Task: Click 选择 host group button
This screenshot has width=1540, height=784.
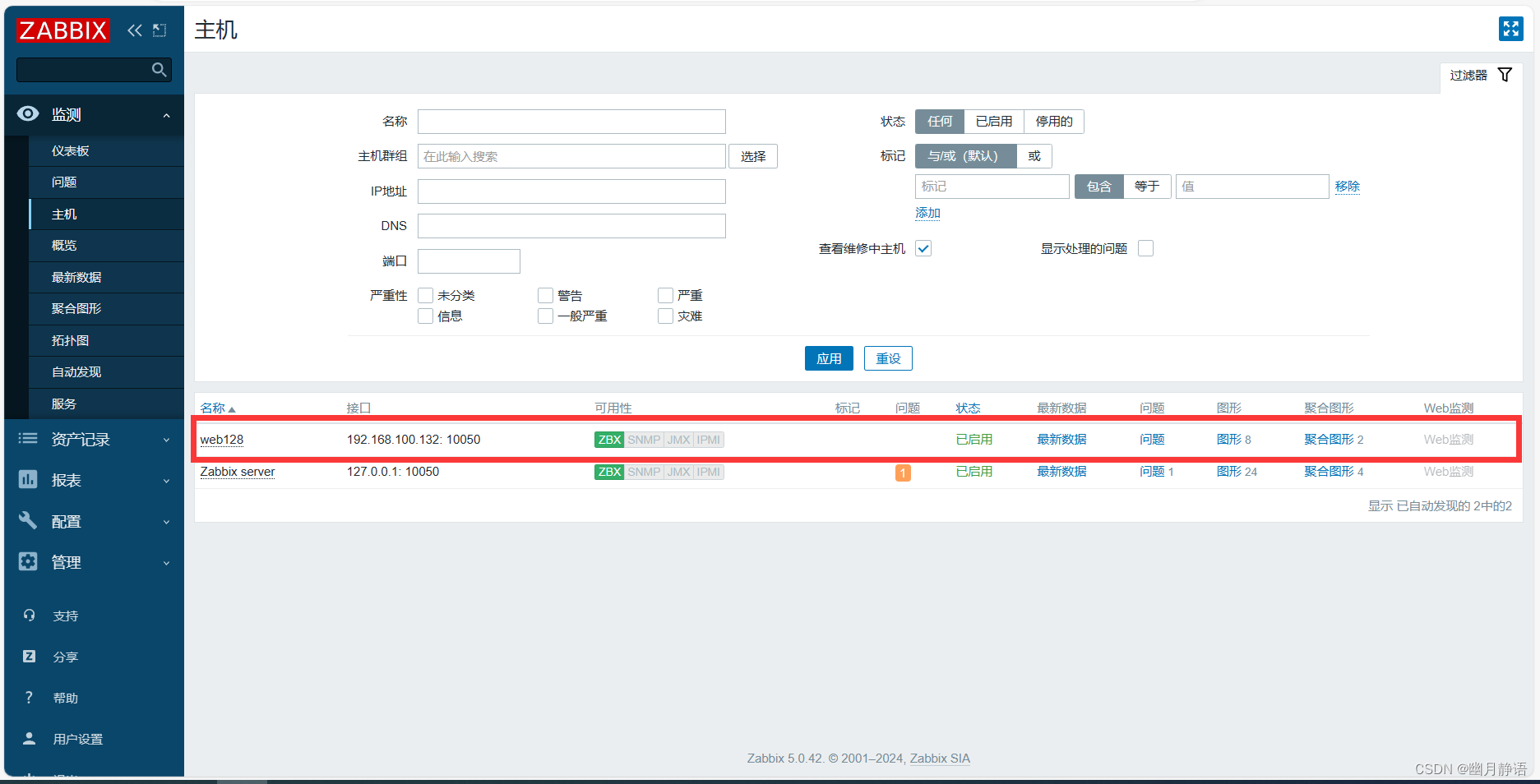Action: point(752,156)
